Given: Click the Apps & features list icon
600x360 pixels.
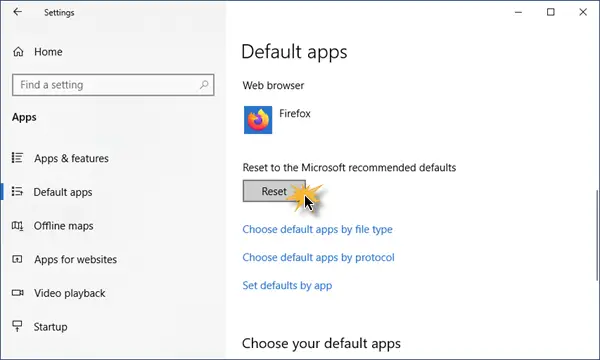Looking at the screenshot, I should coord(17,158).
